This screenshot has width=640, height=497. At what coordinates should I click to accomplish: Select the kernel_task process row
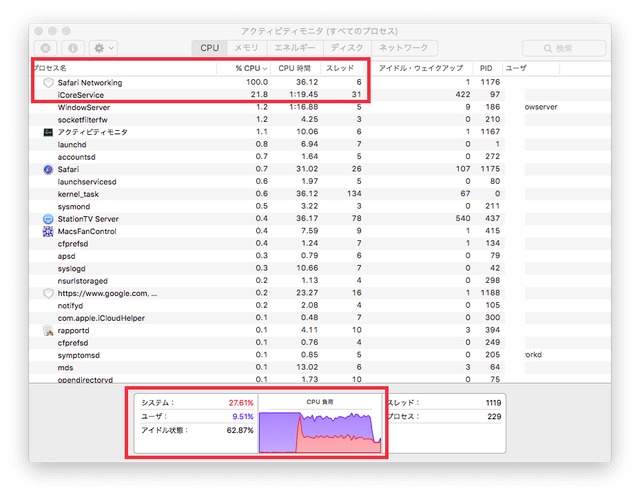(320, 194)
